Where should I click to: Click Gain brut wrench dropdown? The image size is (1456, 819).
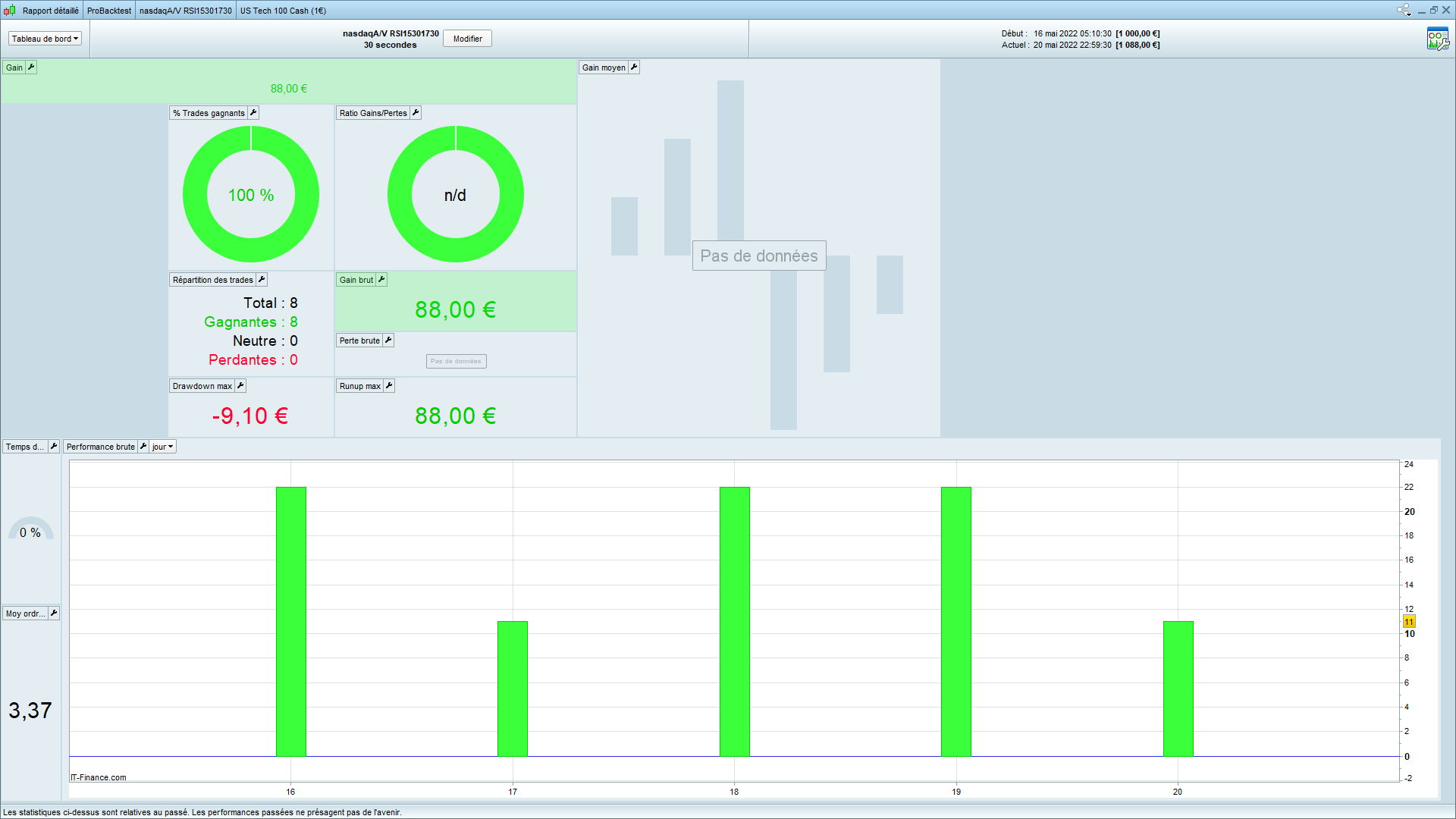(381, 280)
